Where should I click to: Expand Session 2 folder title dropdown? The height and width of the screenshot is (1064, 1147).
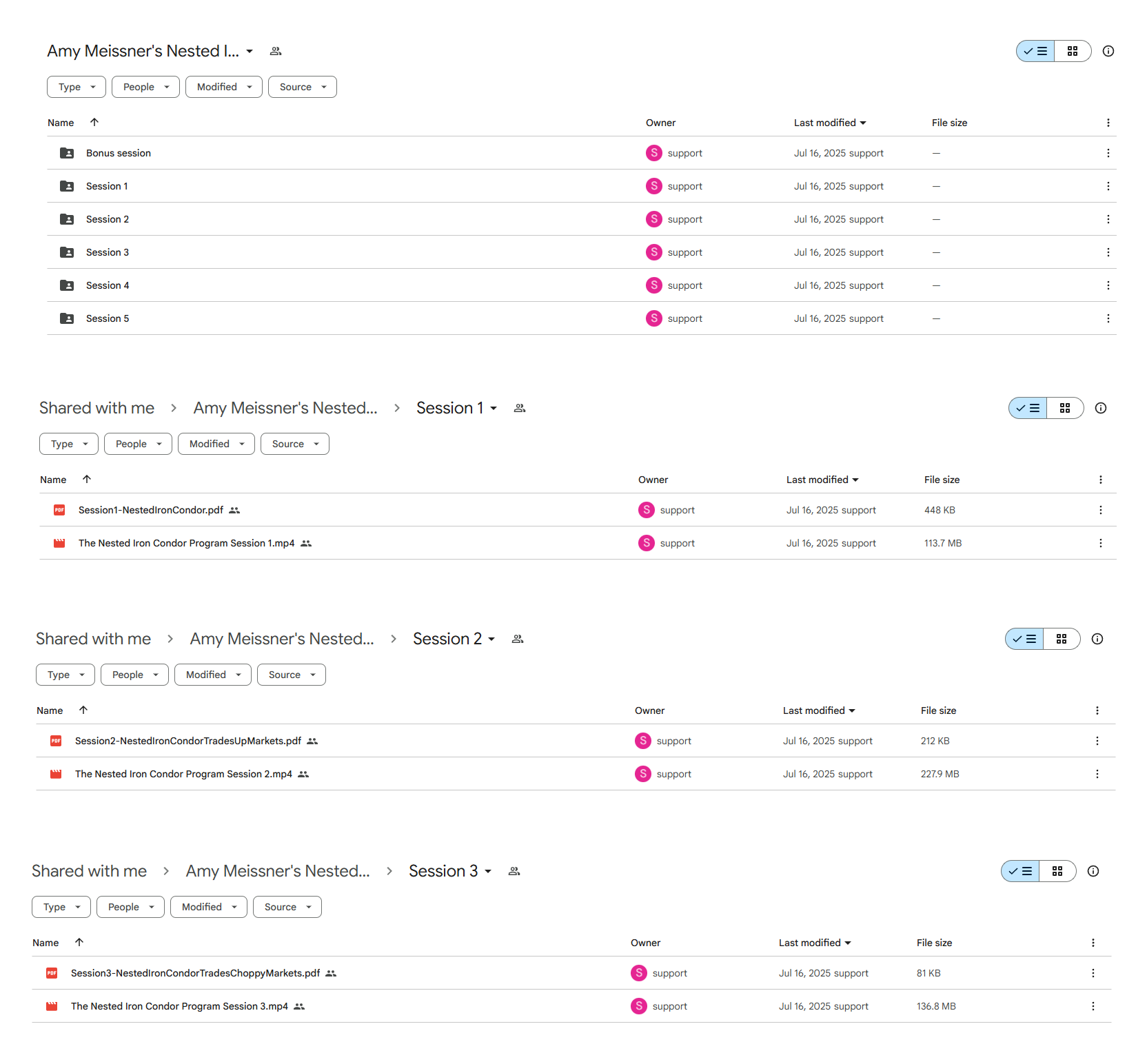491,639
